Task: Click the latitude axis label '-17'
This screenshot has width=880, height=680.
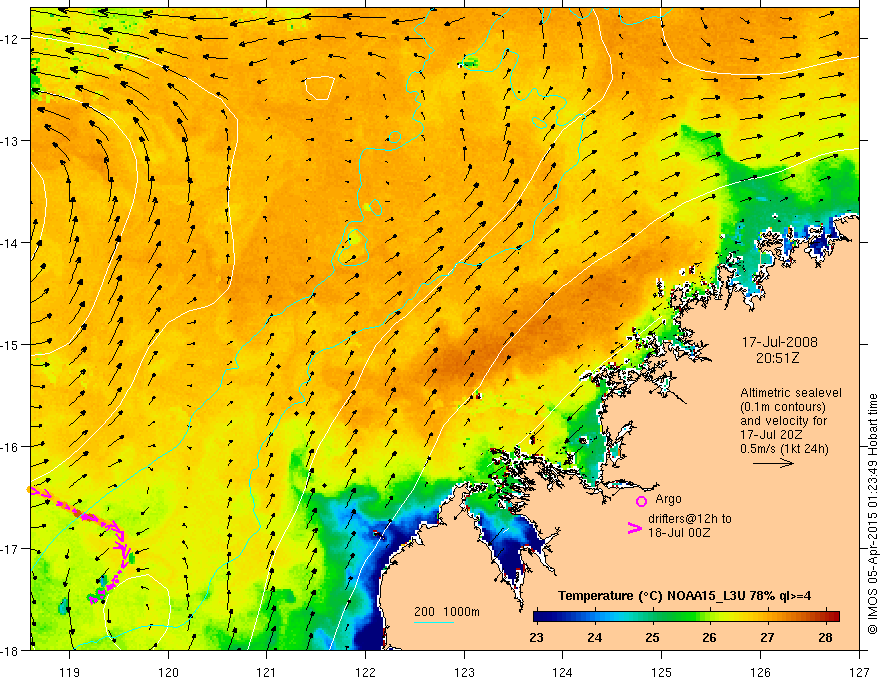Action: click(11, 549)
